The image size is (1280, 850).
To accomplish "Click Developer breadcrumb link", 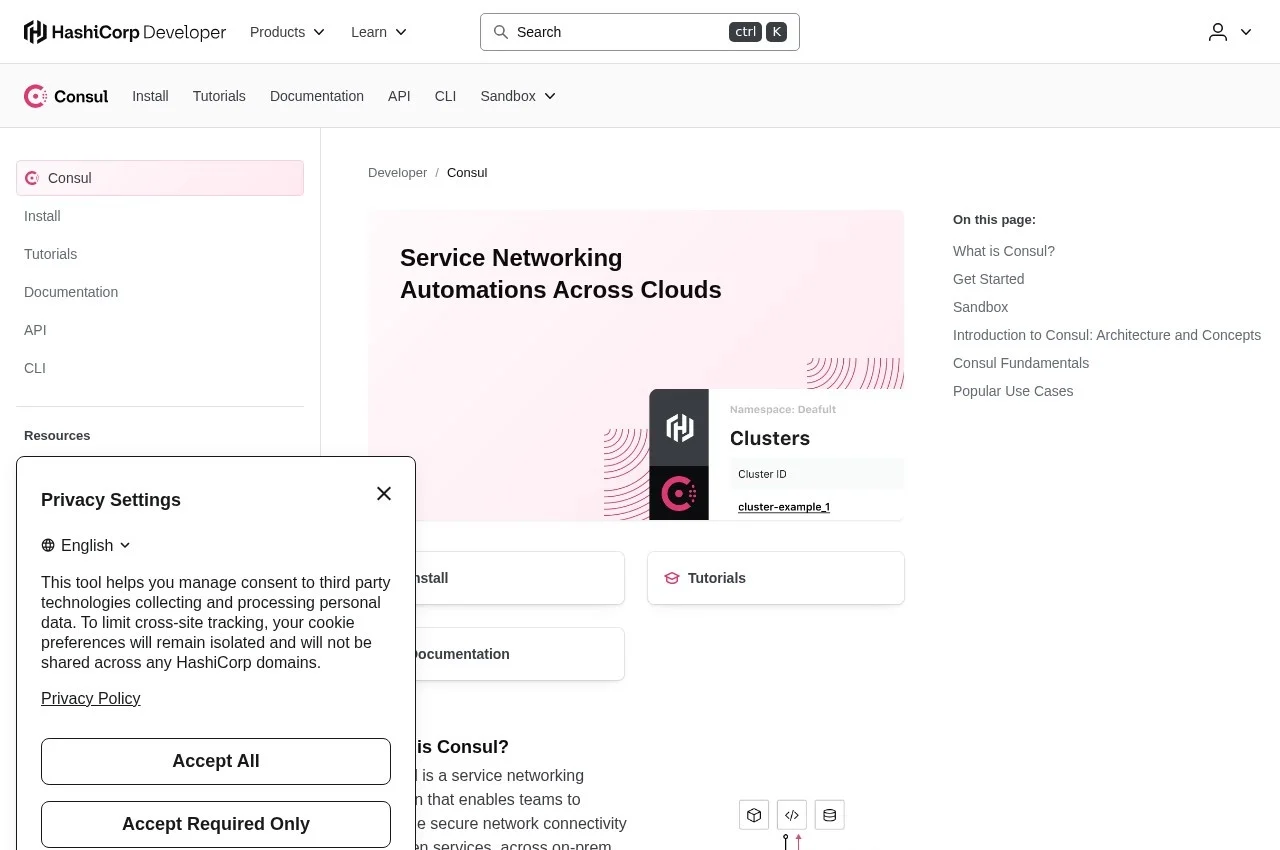I will [397, 173].
